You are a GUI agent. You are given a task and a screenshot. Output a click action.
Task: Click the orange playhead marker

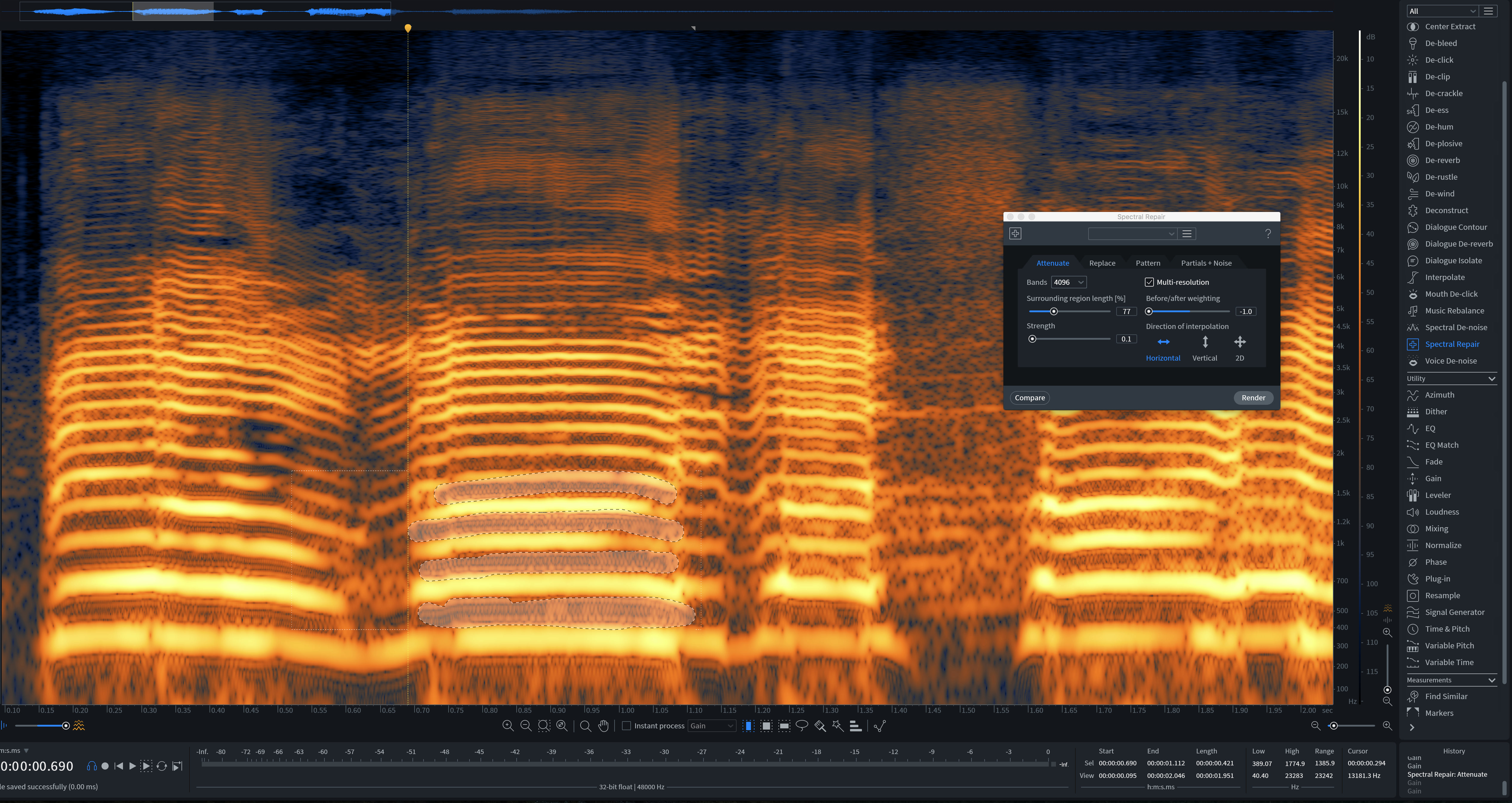[408, 27]
